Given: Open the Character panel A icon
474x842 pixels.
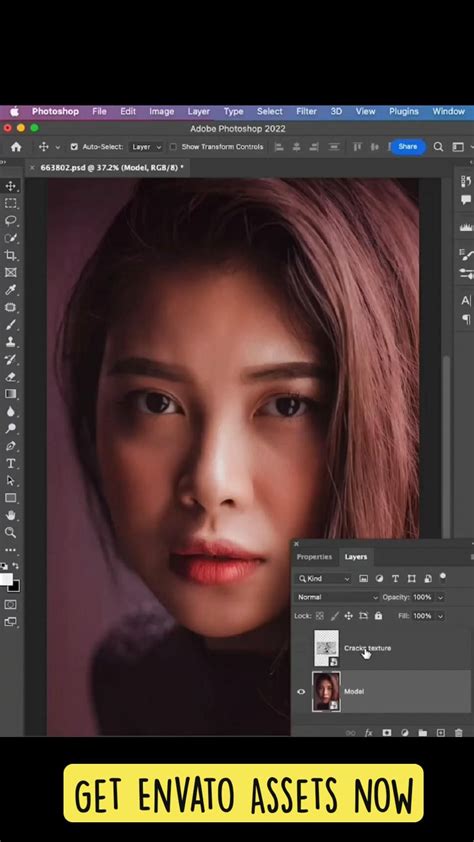Looking at the screenshot, I should coord(465,301).
